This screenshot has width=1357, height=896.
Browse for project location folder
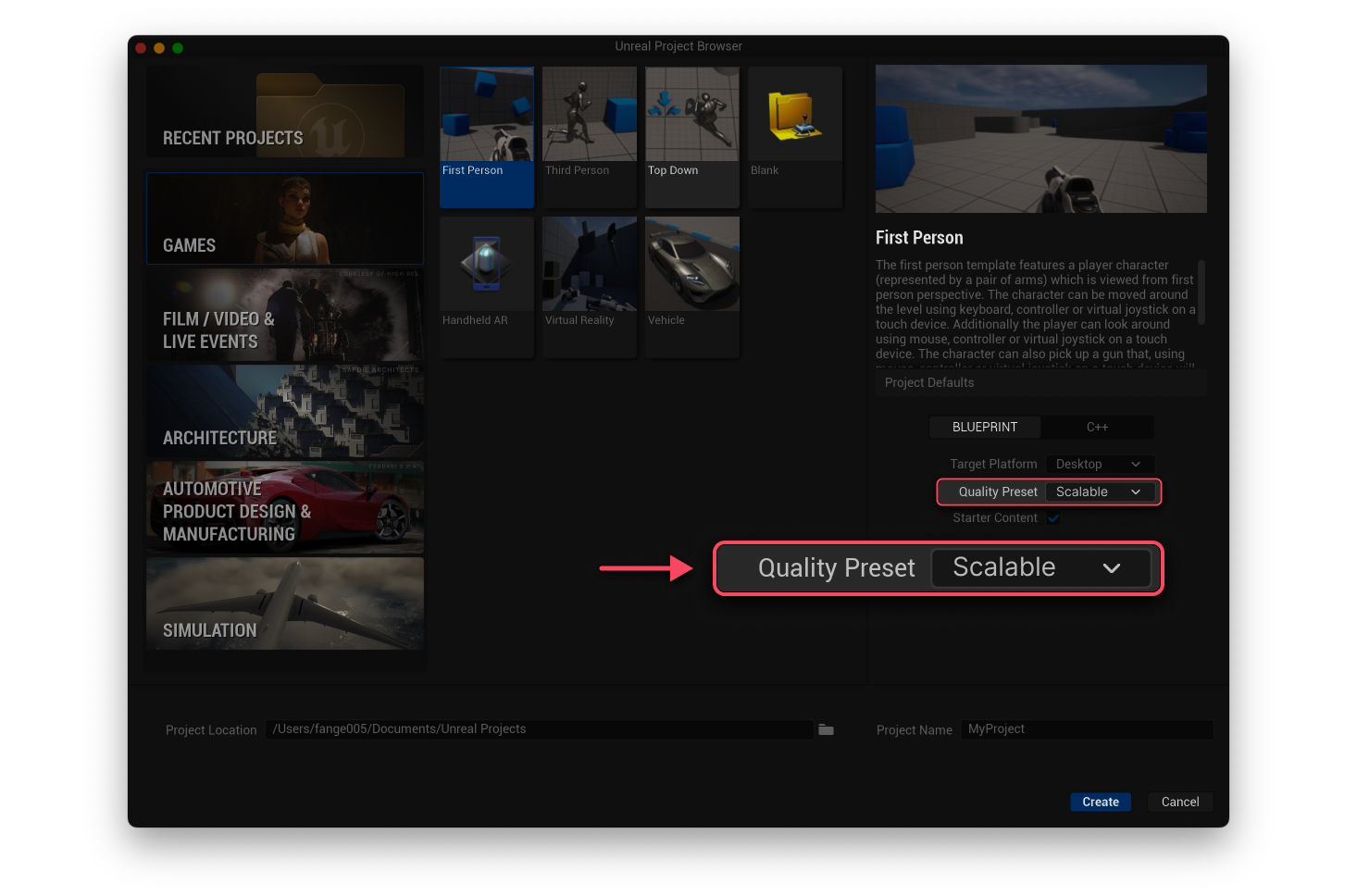[x=827, y=729]
